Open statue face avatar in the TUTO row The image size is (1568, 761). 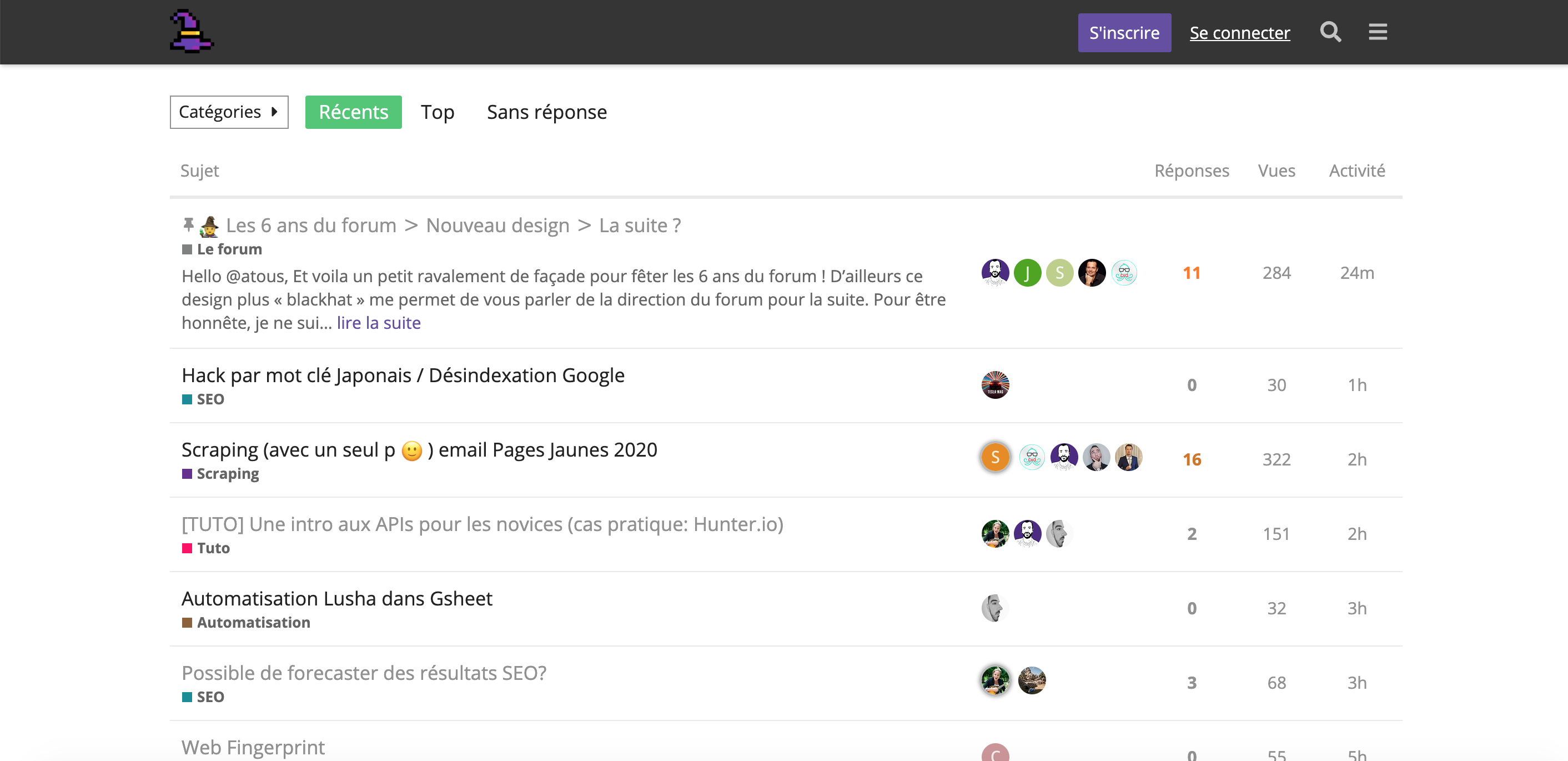click(x=1060, y=534)
